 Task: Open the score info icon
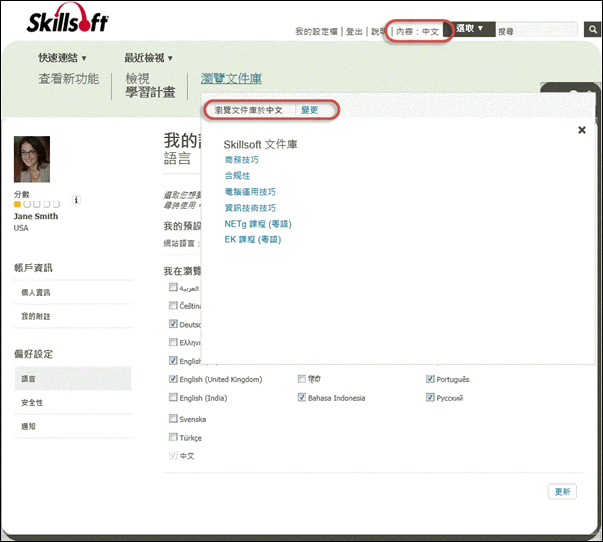tap(76, 200)
